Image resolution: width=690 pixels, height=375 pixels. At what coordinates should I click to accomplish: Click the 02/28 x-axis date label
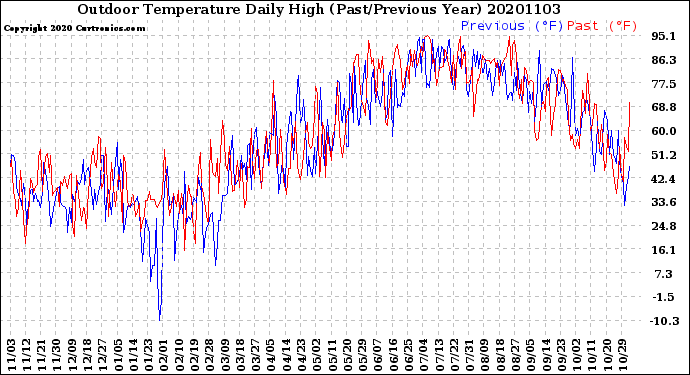(209, 355)
